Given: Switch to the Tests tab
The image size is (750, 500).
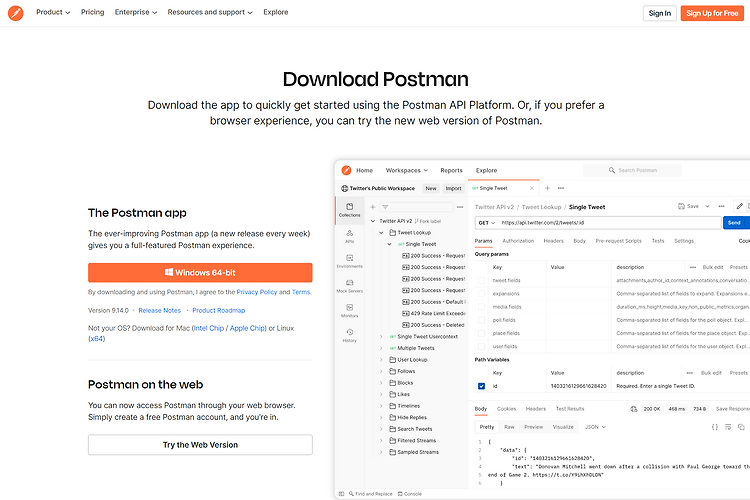Looking at the screenshot, I should tap(658, 241).
